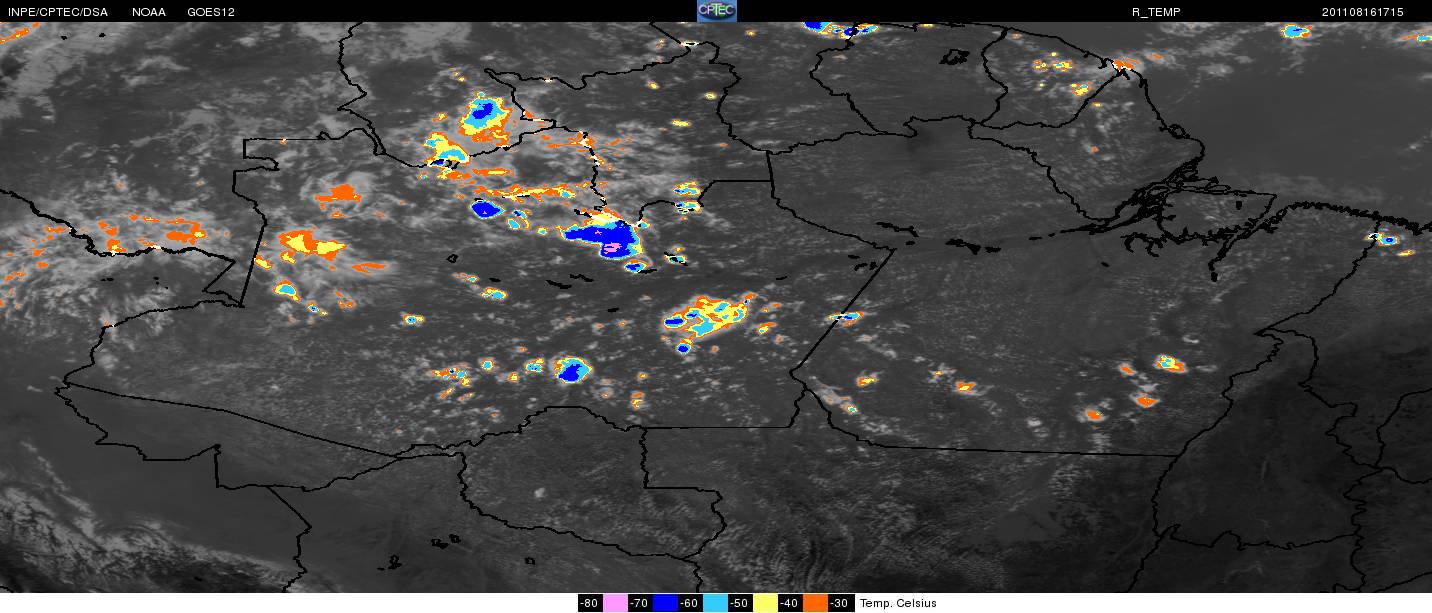Screen dimensions: 1432x613
Task: Select the dark blue legend swatch
Action: tap(665, 603)
